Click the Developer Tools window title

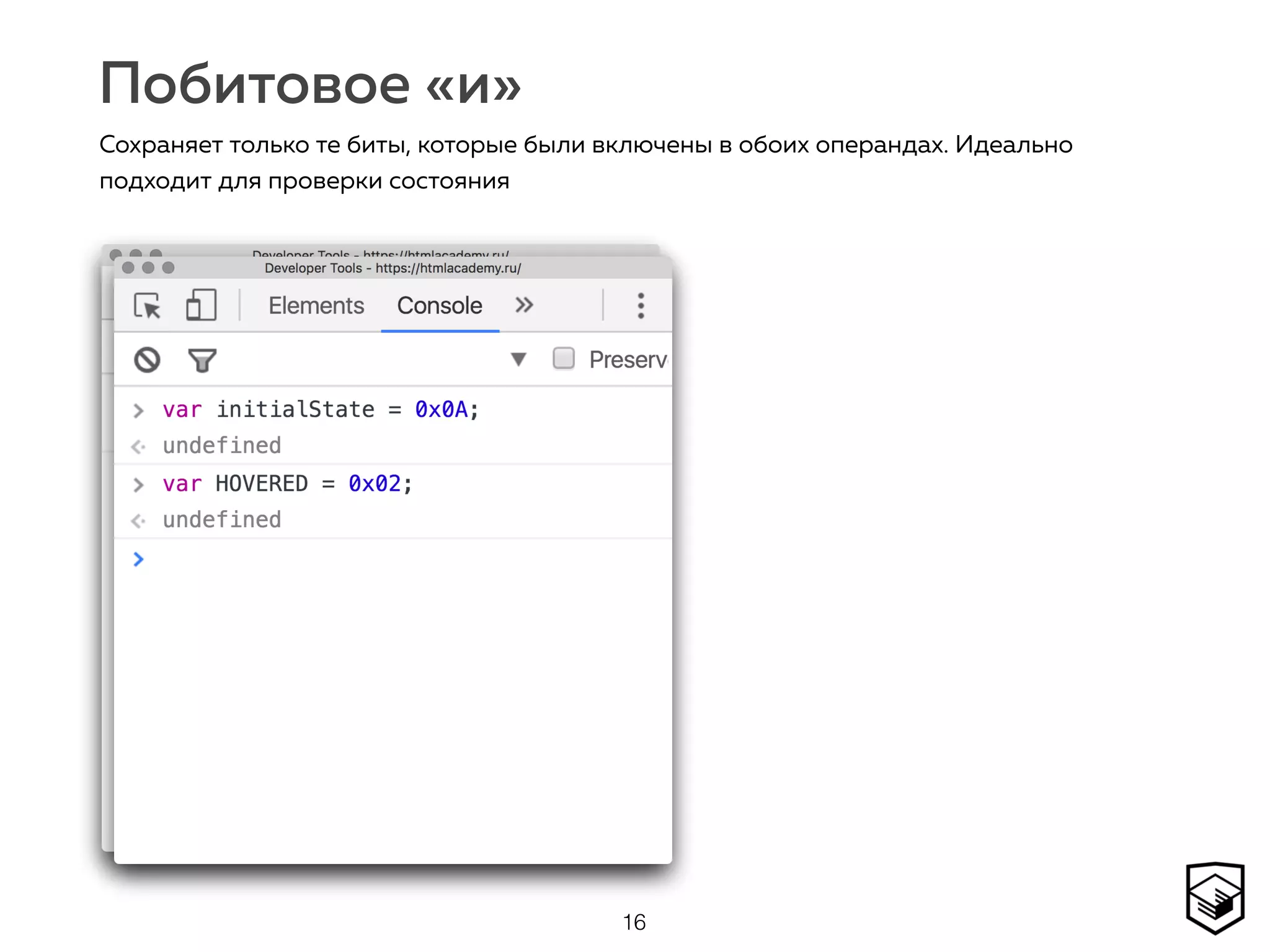tap(393, 268)
